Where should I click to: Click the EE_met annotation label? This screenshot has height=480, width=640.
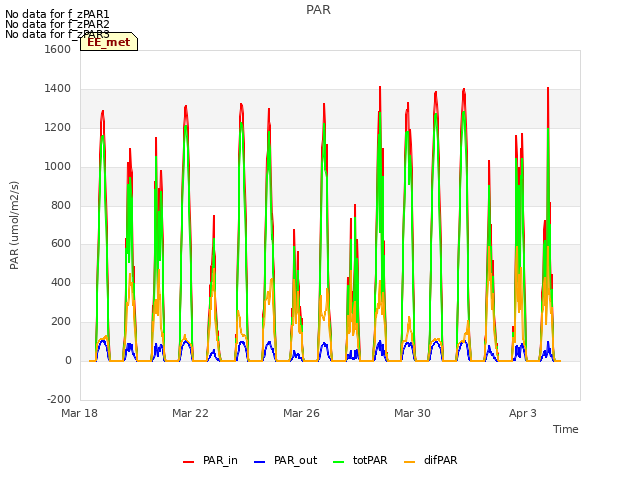click(109, 42)
